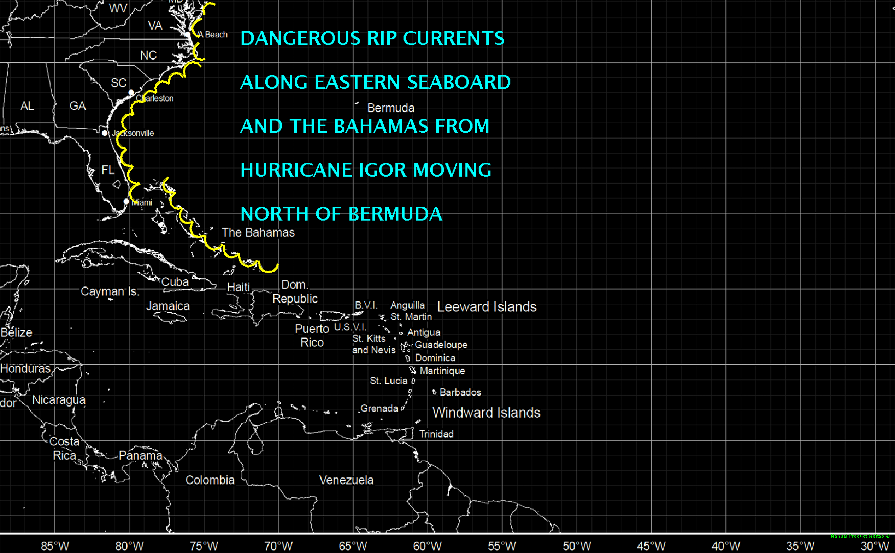Viewport: 895px width, 553px height.
Task: Select the Grenada label
Action: 380,409
